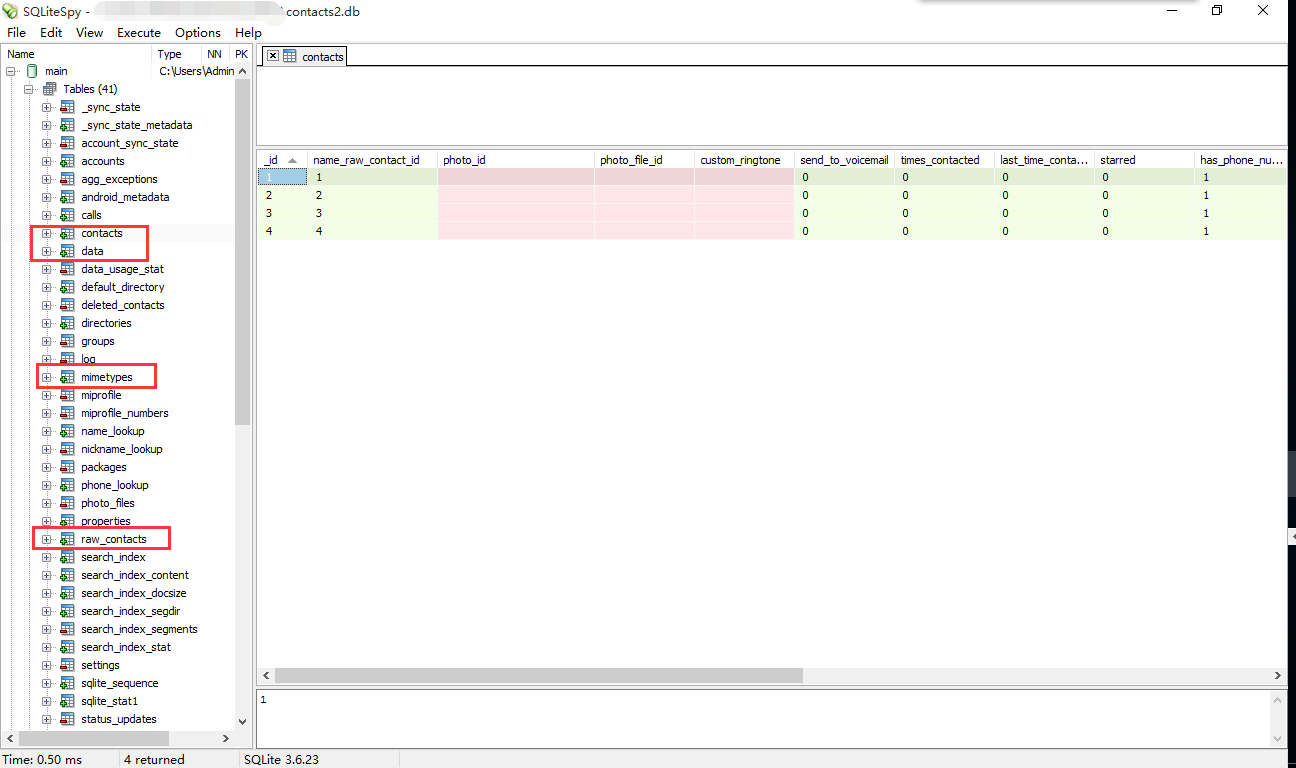Click the table icon beside mimetypes
The height and width of the screenshot is (768, 1296).
pos(67,377)
